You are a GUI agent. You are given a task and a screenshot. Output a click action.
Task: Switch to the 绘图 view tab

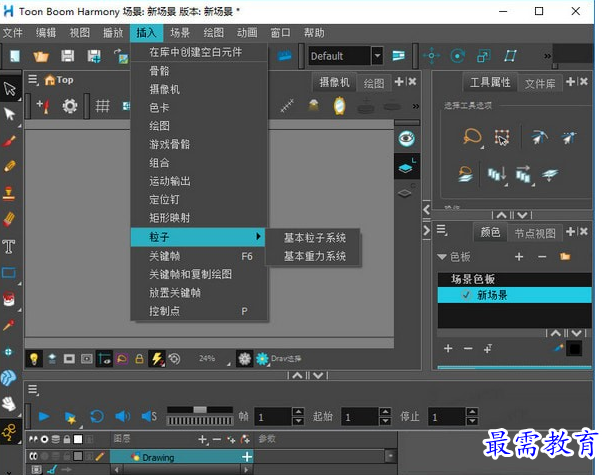coord(374,84)
